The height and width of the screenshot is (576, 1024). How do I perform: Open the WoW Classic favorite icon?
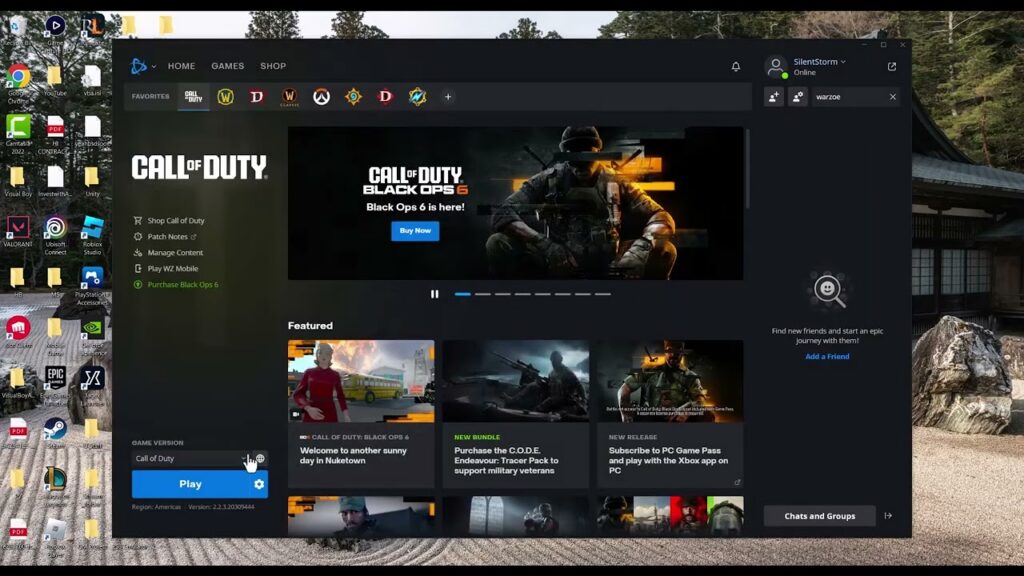[x=289, y=97]
